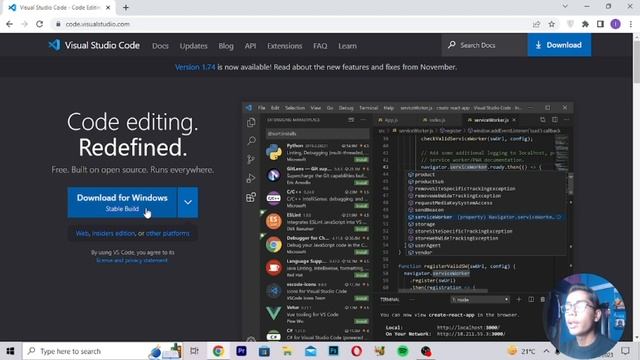Open the Extensions puzzle-piece menu

click(585, 24)
